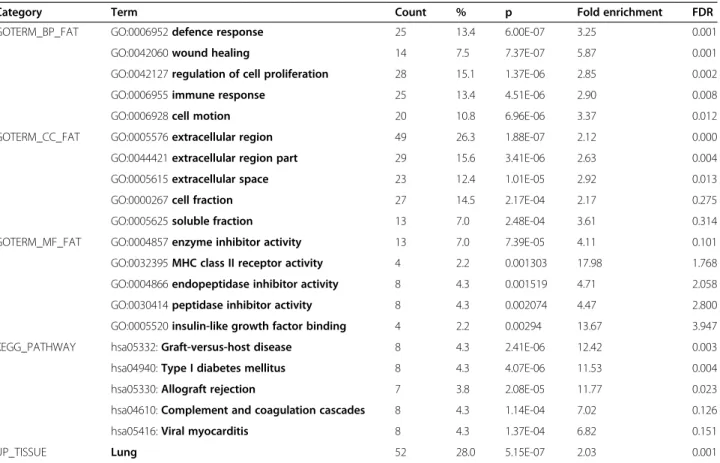The image size is (720, 463).
Task: Select 'GO:0004857 enzyme inhibitor activity' term
Action: pyautogui.click(x=206, y=242)
